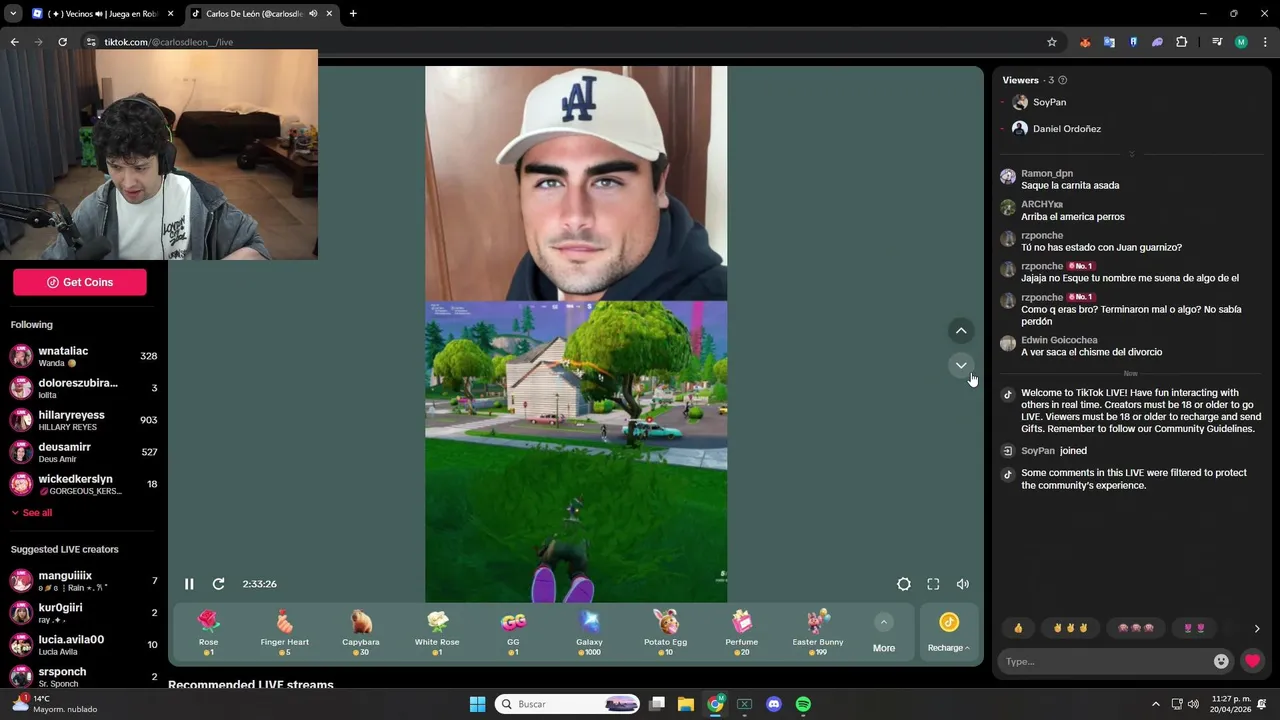Open lucia.avila00 suggested live

point(84,645)
